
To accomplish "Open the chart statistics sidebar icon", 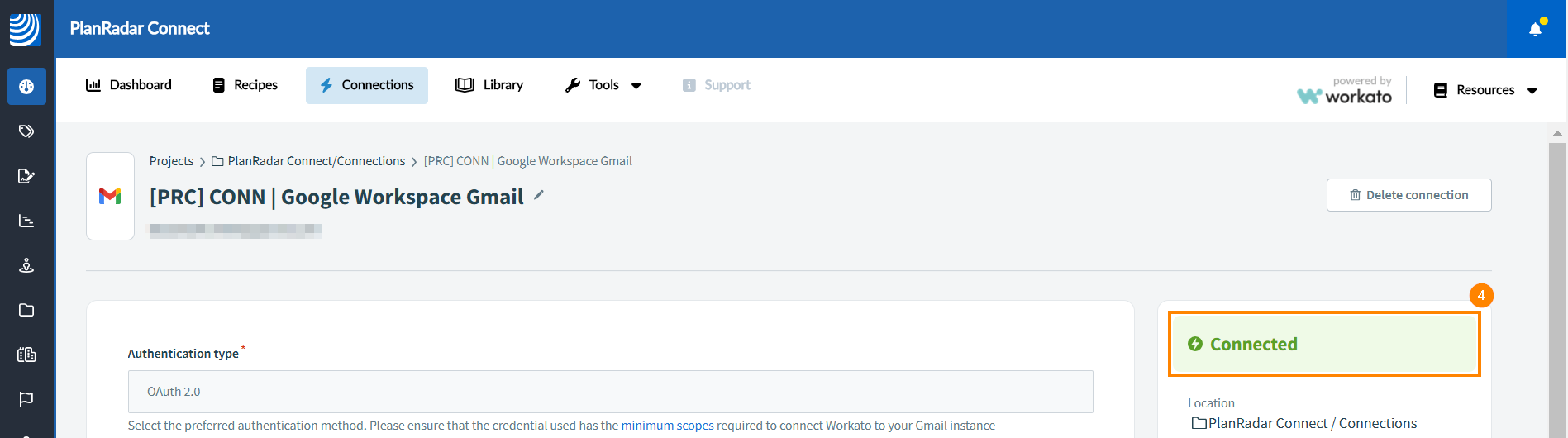I will point(26,221).
